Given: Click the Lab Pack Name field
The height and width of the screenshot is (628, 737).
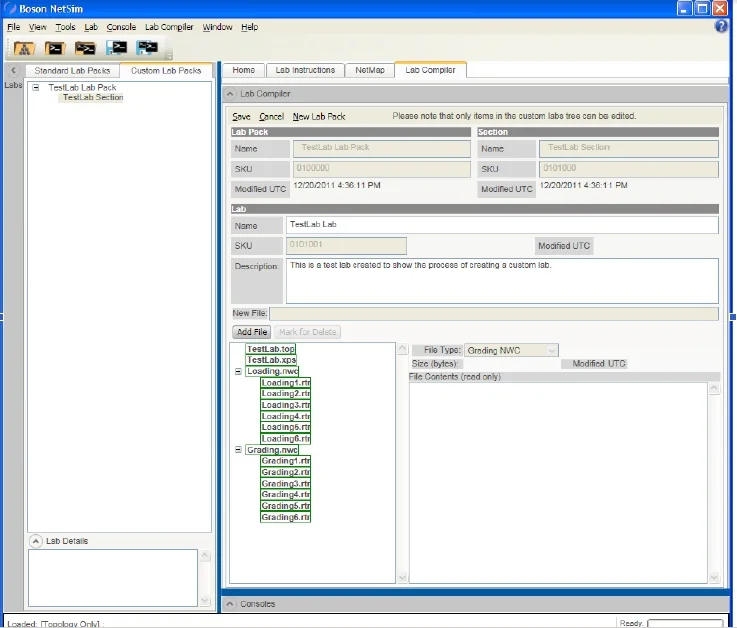Looking at the screenshot, I should [382, 149].
